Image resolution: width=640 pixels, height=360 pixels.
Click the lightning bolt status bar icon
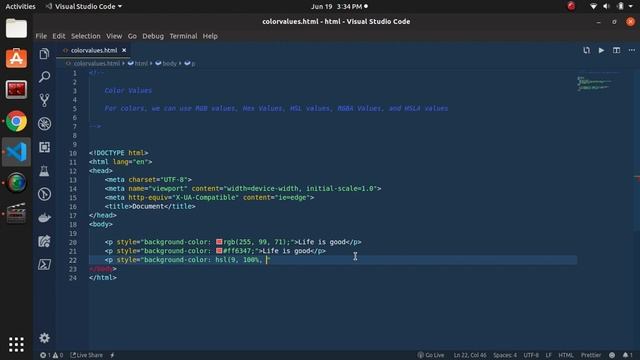[112, 355]
